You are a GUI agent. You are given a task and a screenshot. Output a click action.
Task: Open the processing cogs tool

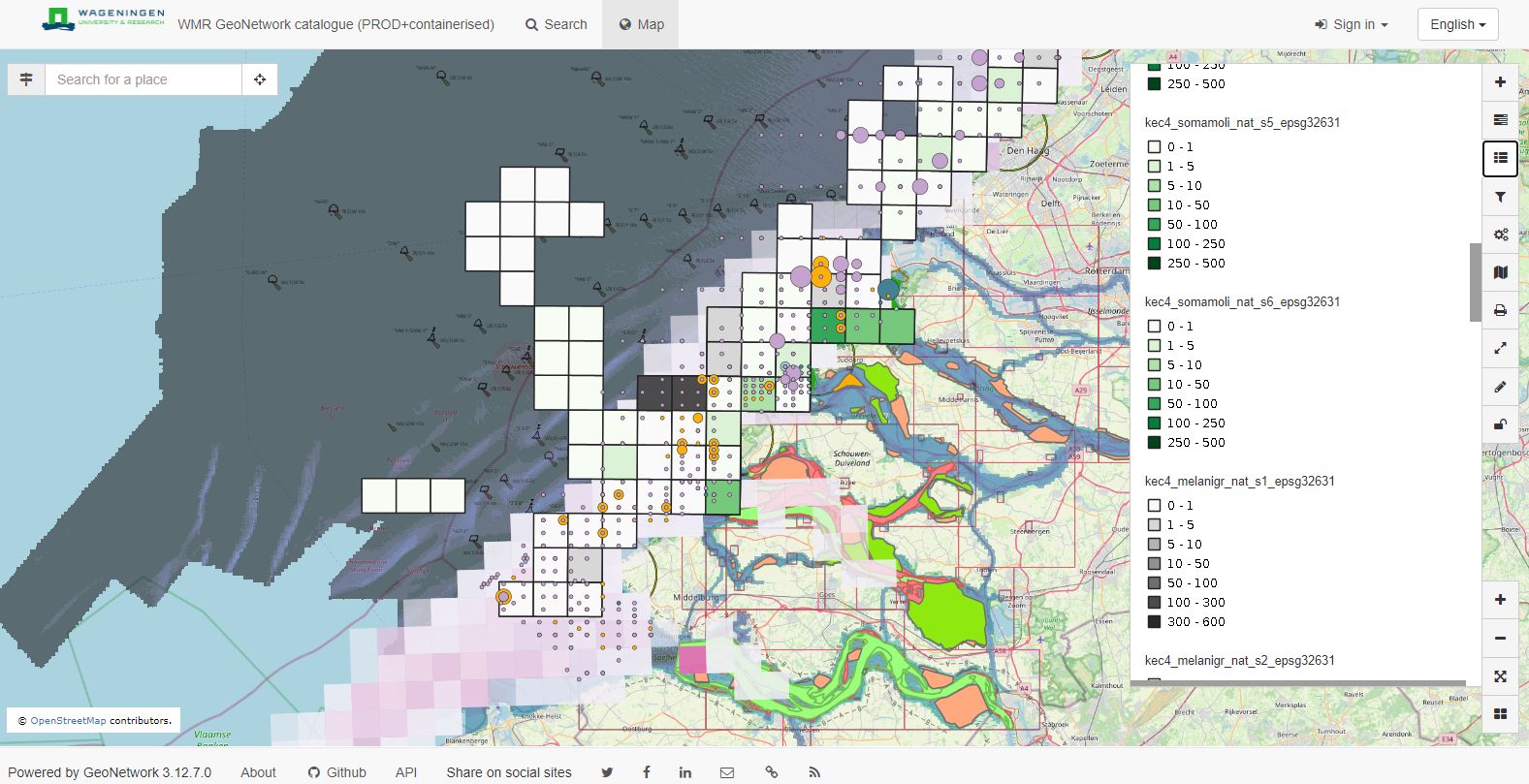1500,235
